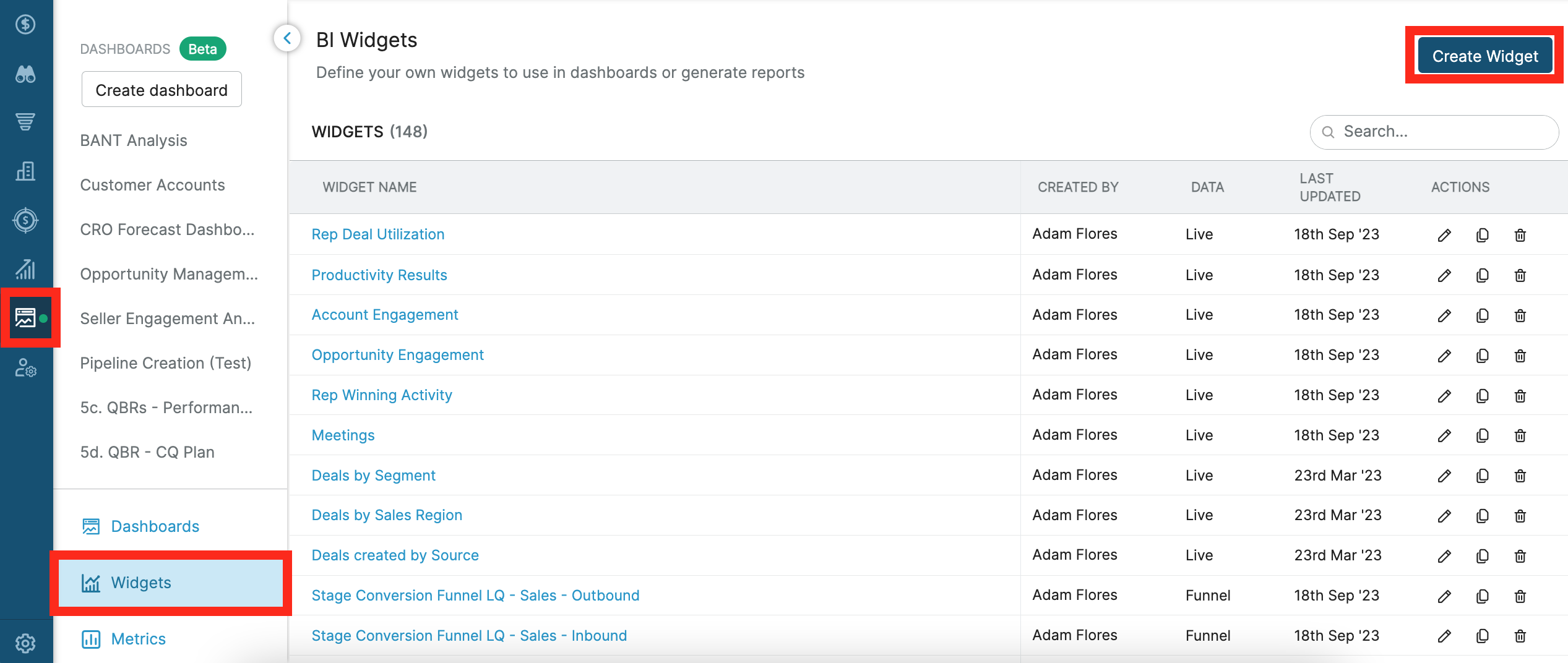The width and height of the screenshot is (1568, 663).
Task: Open Stage Conversion Funnel LQ Sales Inbound
Action: coord(469,636)
